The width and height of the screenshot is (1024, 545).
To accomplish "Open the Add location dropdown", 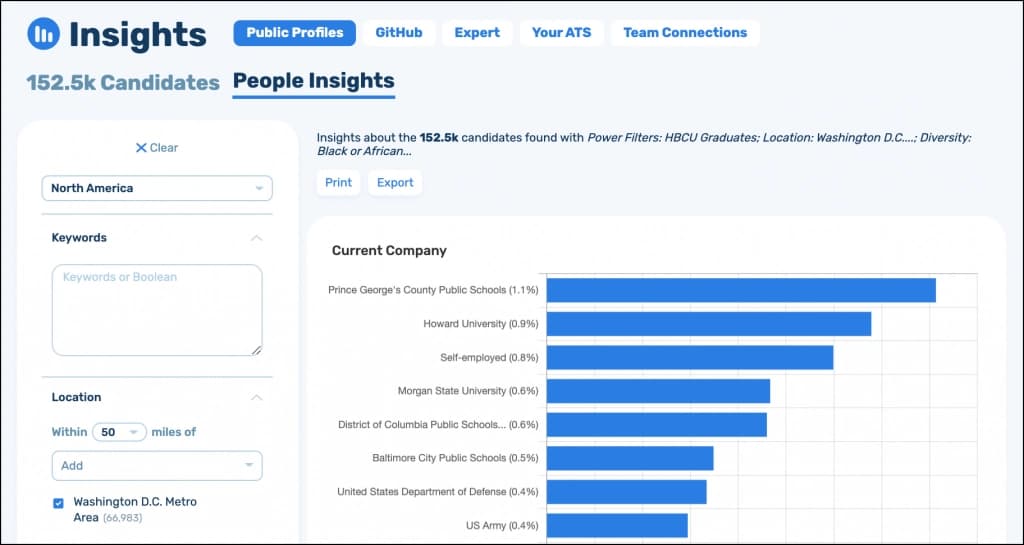I will [x=156, y=465].
